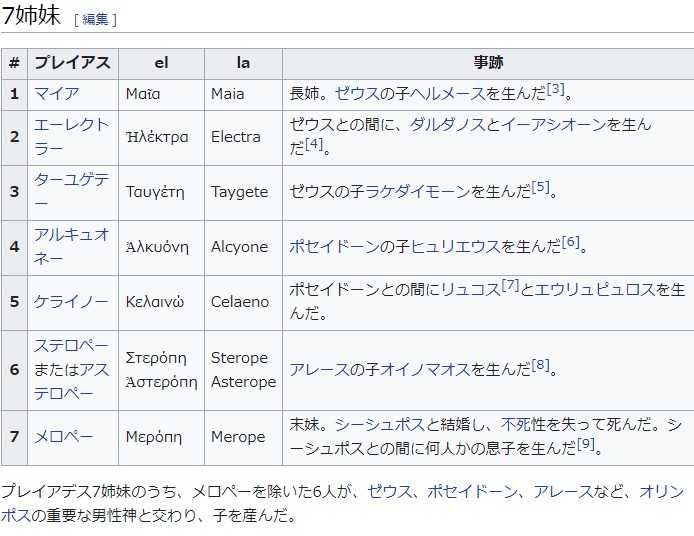Open the メロペー link in row 7

64,437
